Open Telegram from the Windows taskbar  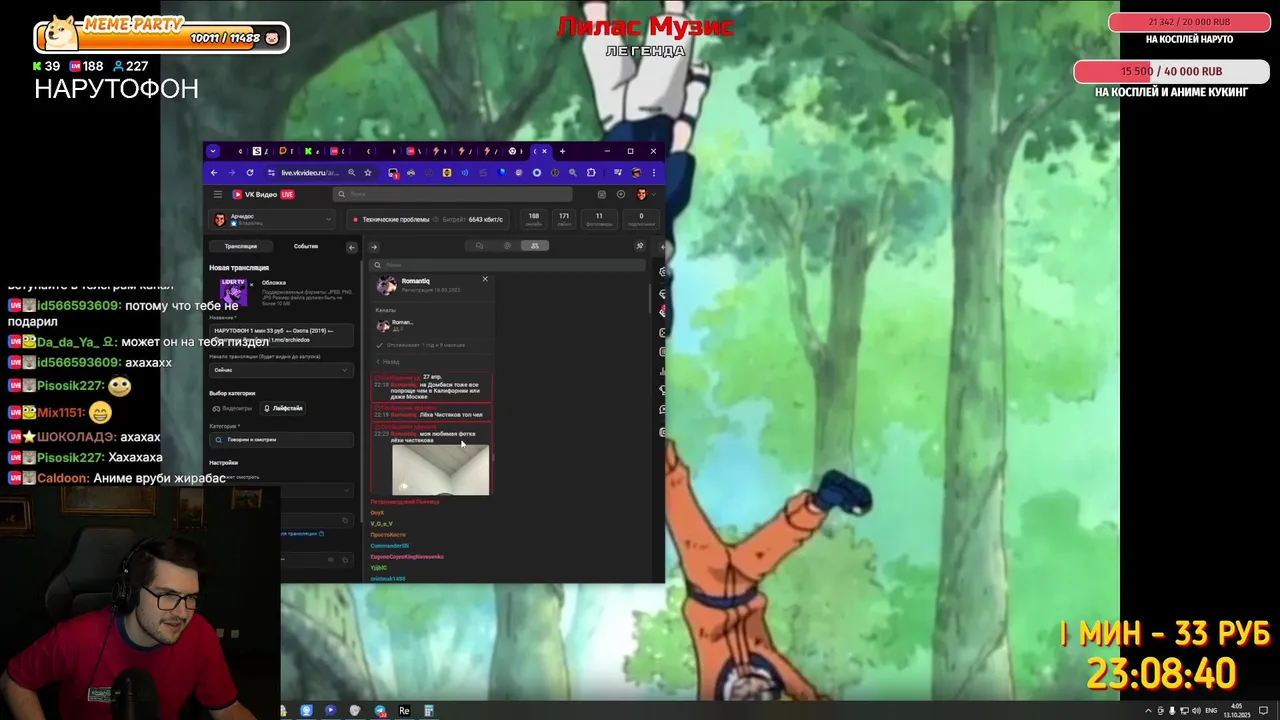click(380, 711)
